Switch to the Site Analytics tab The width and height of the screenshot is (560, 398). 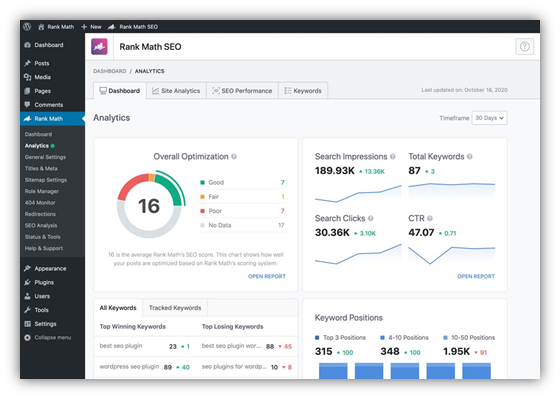(x=176, y=91)
